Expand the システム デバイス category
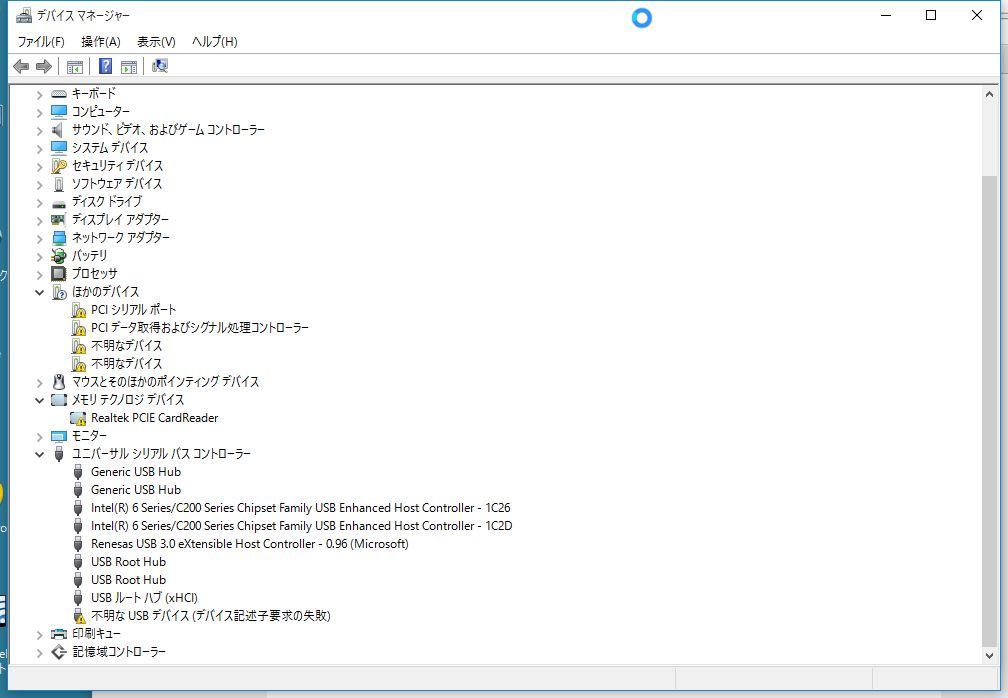Viewport: 1008px width, 698px height. pyautogui.click(x=39, y=148)
